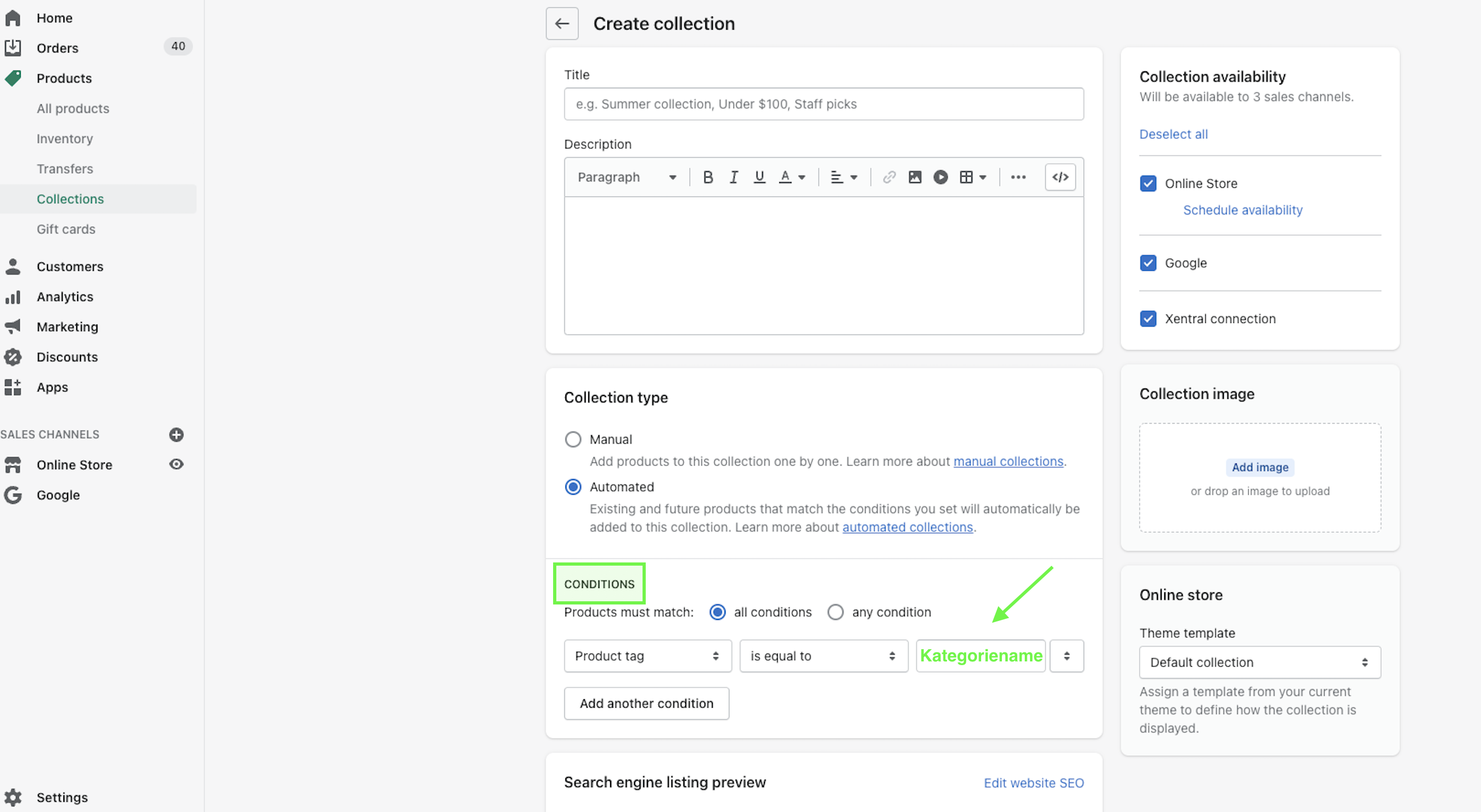
Task: Uncheck the Google sales channel checkbox
Action: (1148, 263)
